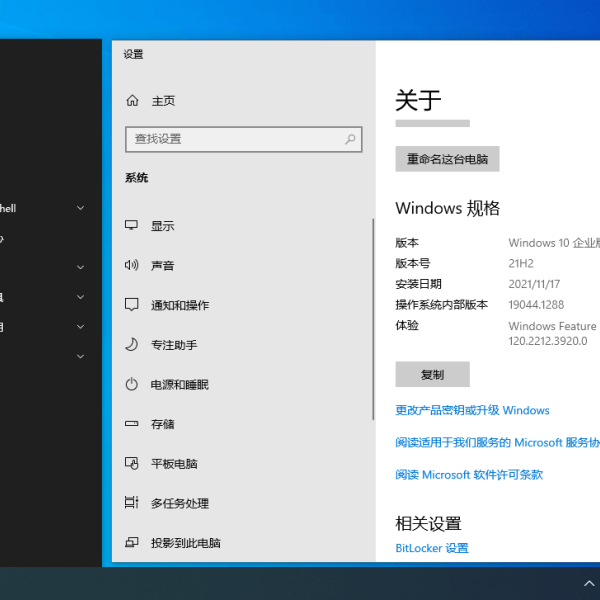Select the Sound speaker icon
The width and height of the screenshot is (600, 600).
point(131,265)
